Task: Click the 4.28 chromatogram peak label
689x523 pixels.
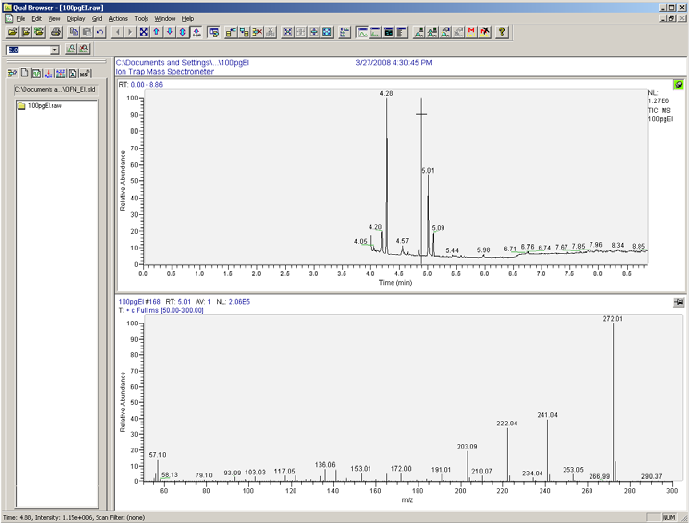Action: point(386,93)
